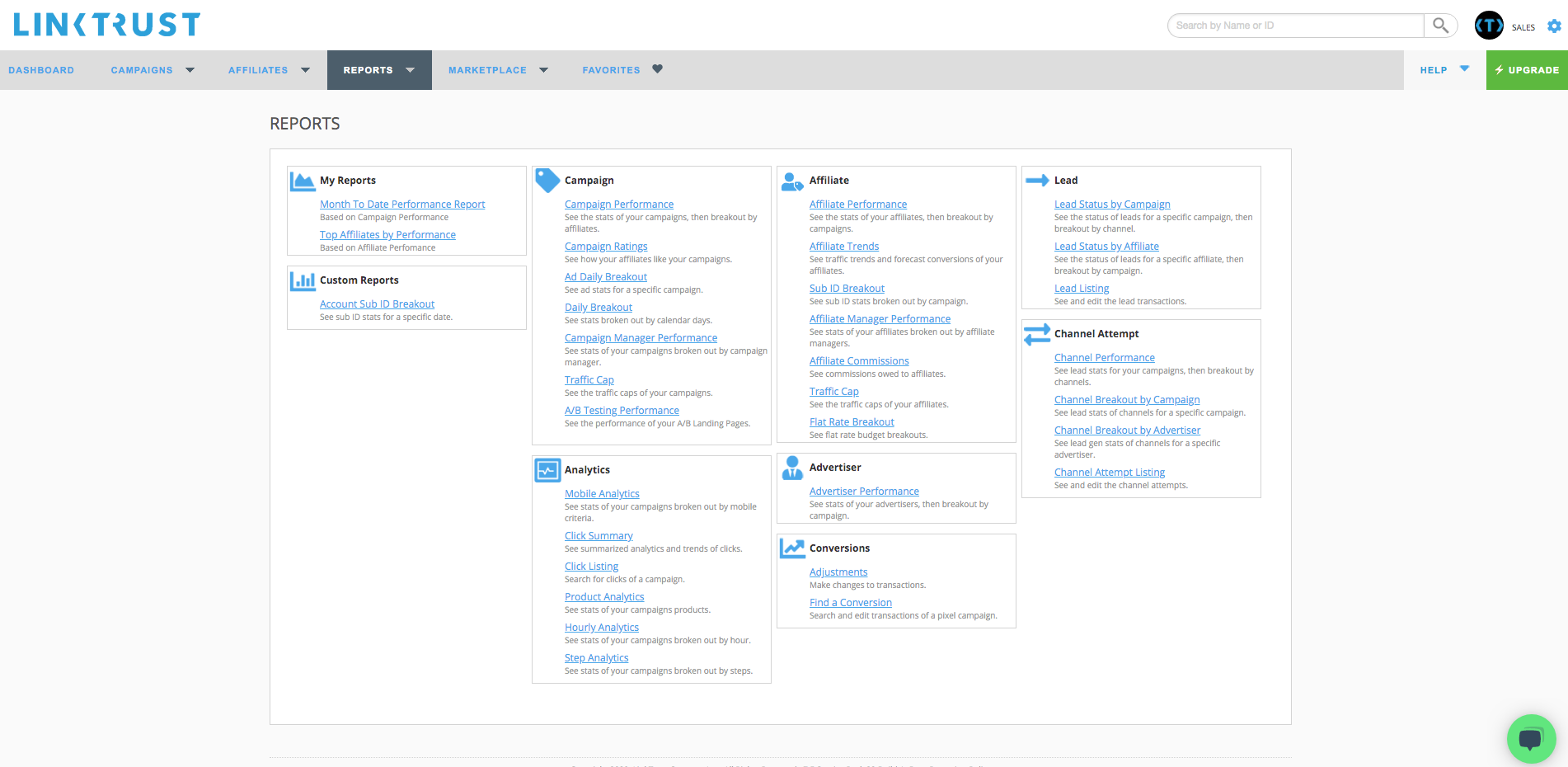The image size is (1568, 767).
Task: Open the Campaign Ratings report
Action: click(x=606, y=247)
